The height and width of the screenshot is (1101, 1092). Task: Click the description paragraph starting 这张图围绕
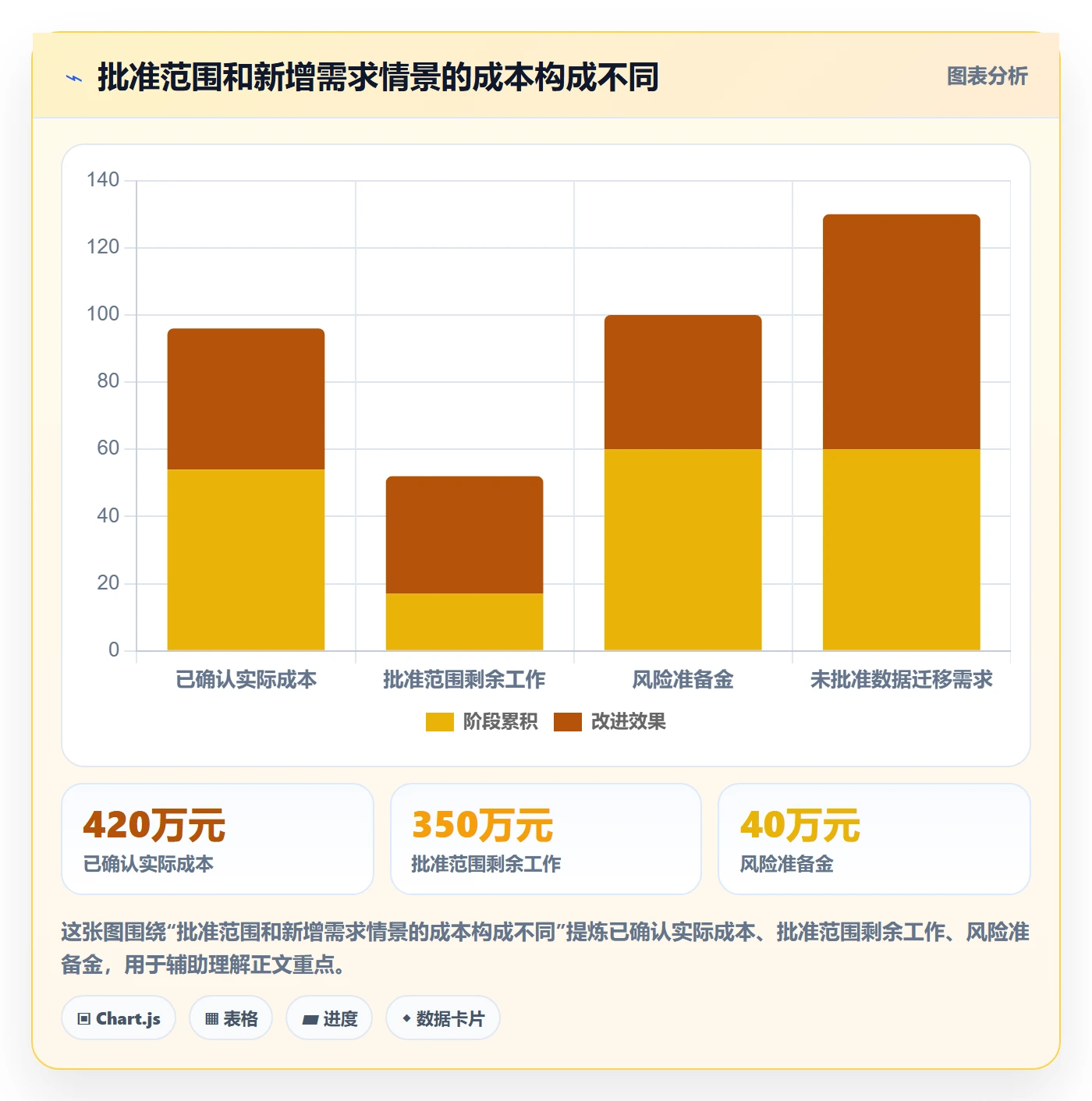[x=545, y=948]
